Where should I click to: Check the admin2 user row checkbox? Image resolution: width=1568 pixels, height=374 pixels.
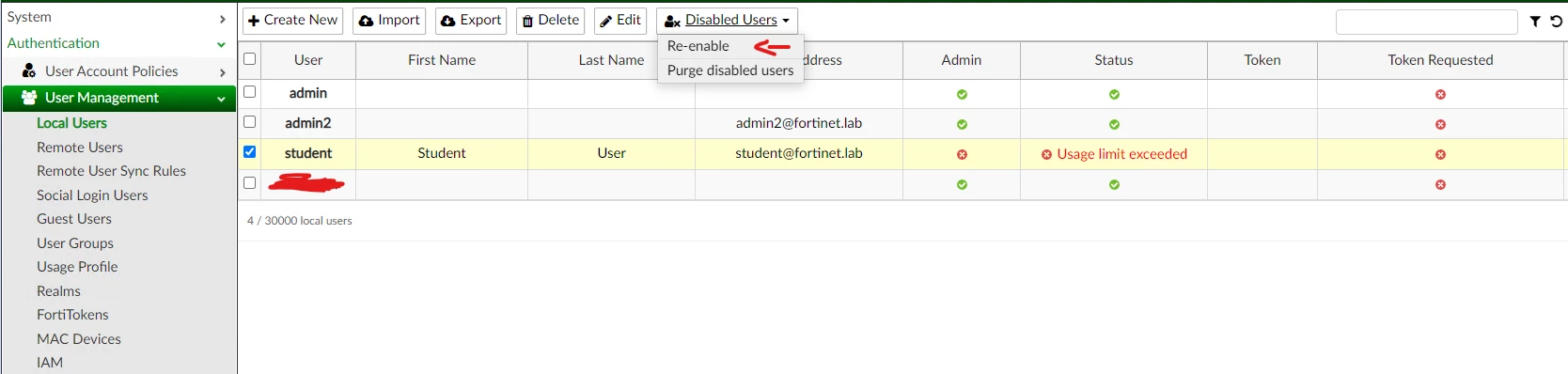click(249, 122)
